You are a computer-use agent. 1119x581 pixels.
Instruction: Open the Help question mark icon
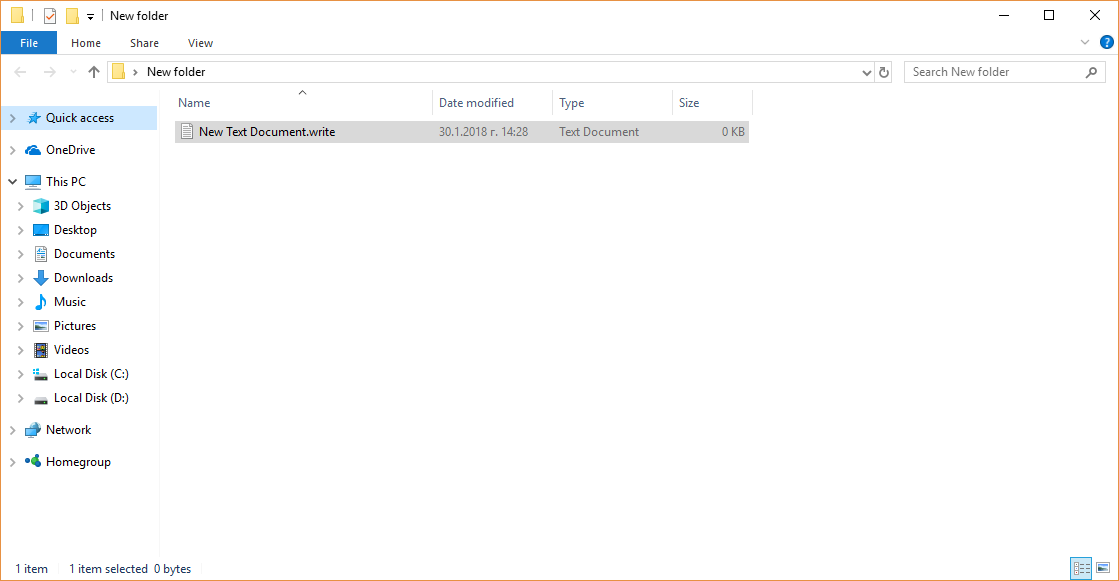point(1106,43)
